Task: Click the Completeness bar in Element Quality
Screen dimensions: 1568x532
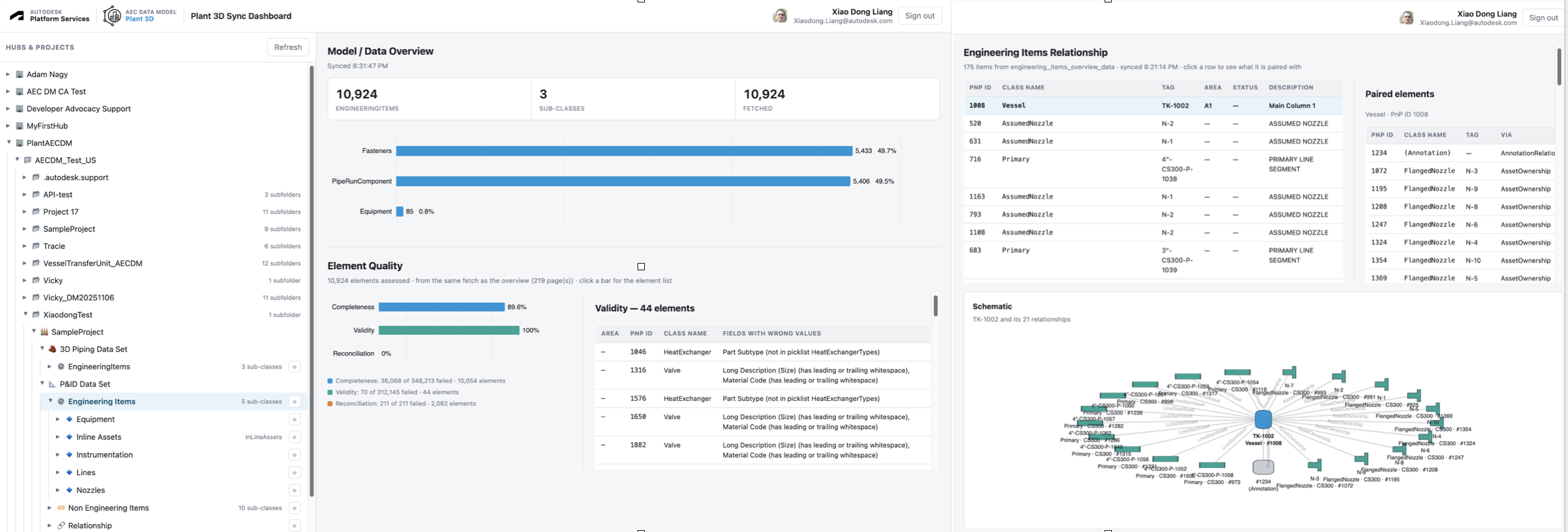Action: (x=441, y=307)
